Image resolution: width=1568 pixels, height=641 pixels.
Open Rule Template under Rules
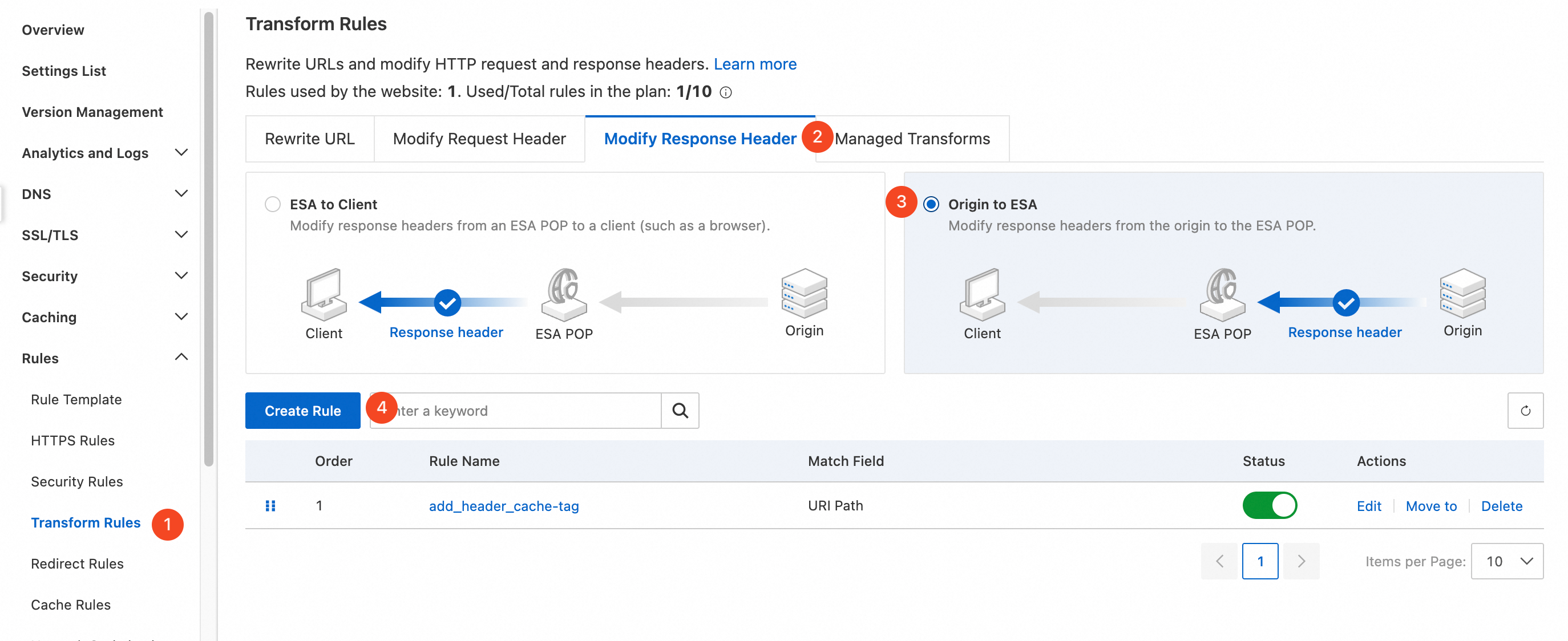pyautogui.click(x=76, y=399)
